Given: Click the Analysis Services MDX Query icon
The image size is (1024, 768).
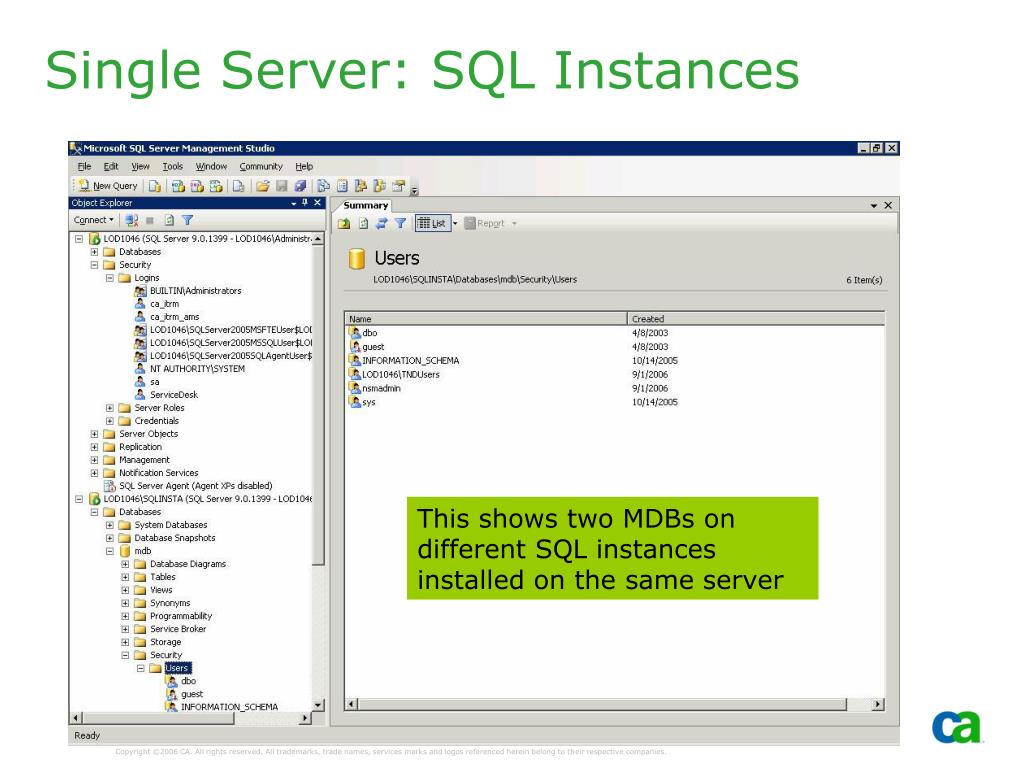Looking at the screenshot, I should (178, 186).
